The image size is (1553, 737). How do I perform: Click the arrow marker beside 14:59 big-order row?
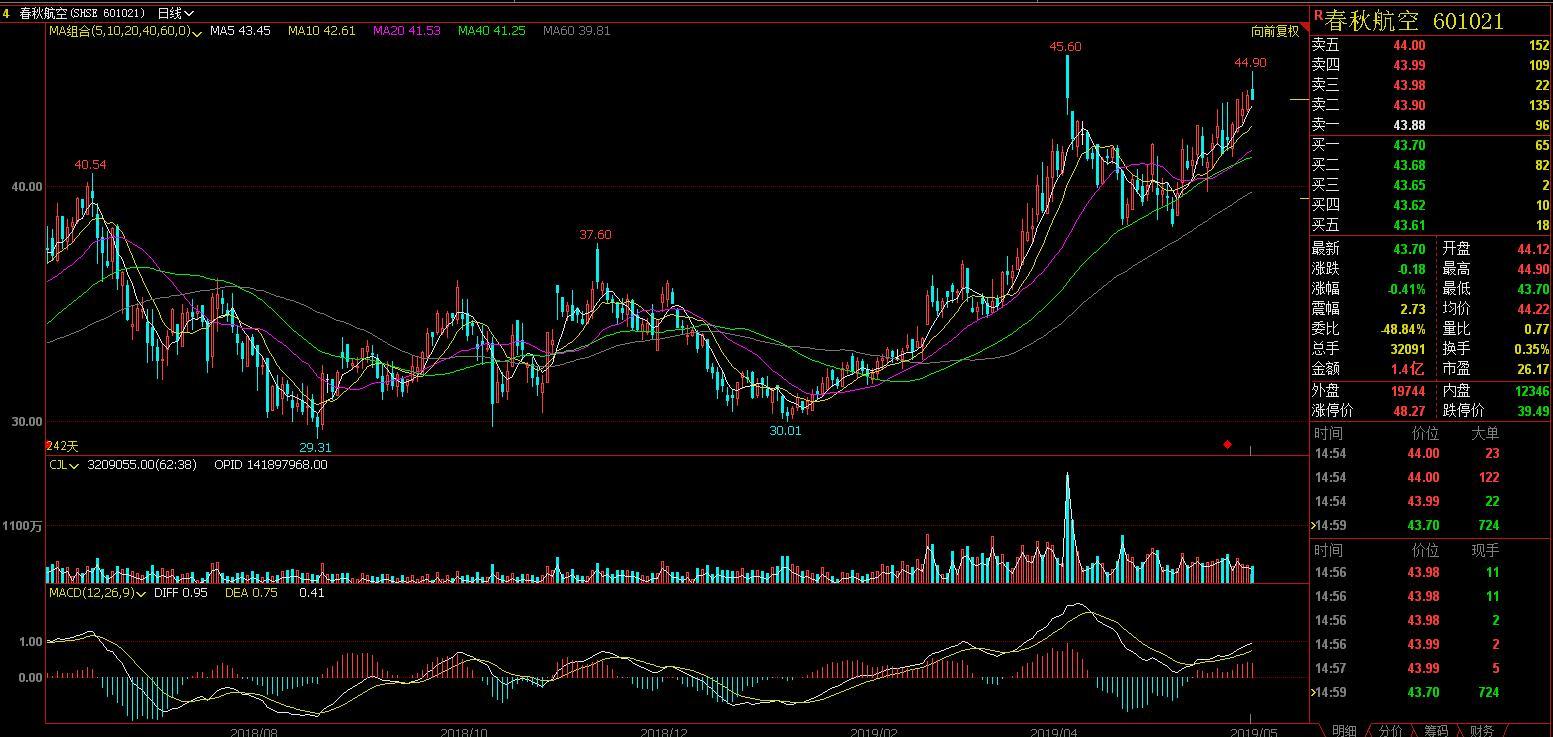point(1314,525)
